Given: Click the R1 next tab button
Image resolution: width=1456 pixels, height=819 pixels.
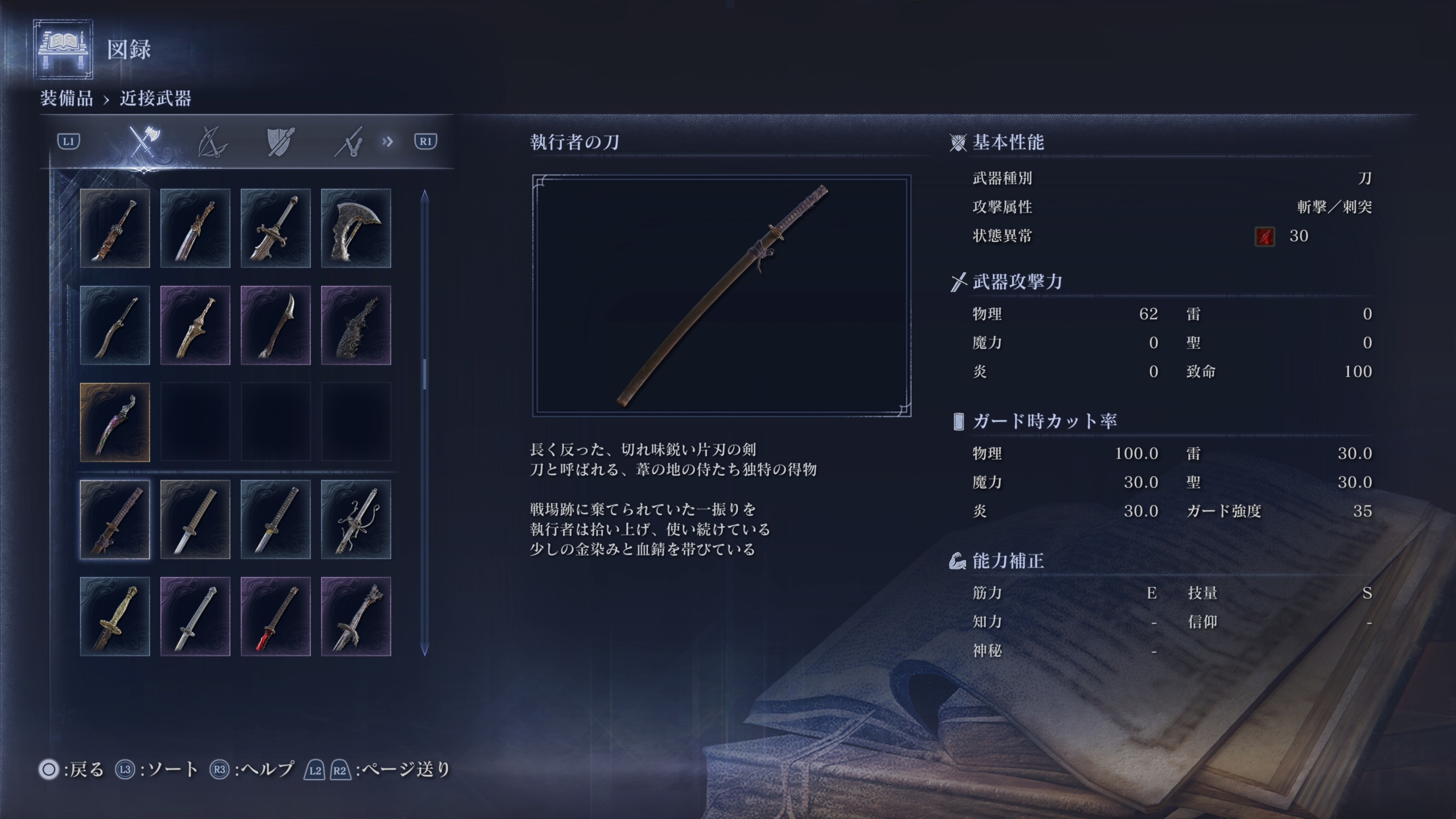Looking at the screenshot, I should 425,142.
